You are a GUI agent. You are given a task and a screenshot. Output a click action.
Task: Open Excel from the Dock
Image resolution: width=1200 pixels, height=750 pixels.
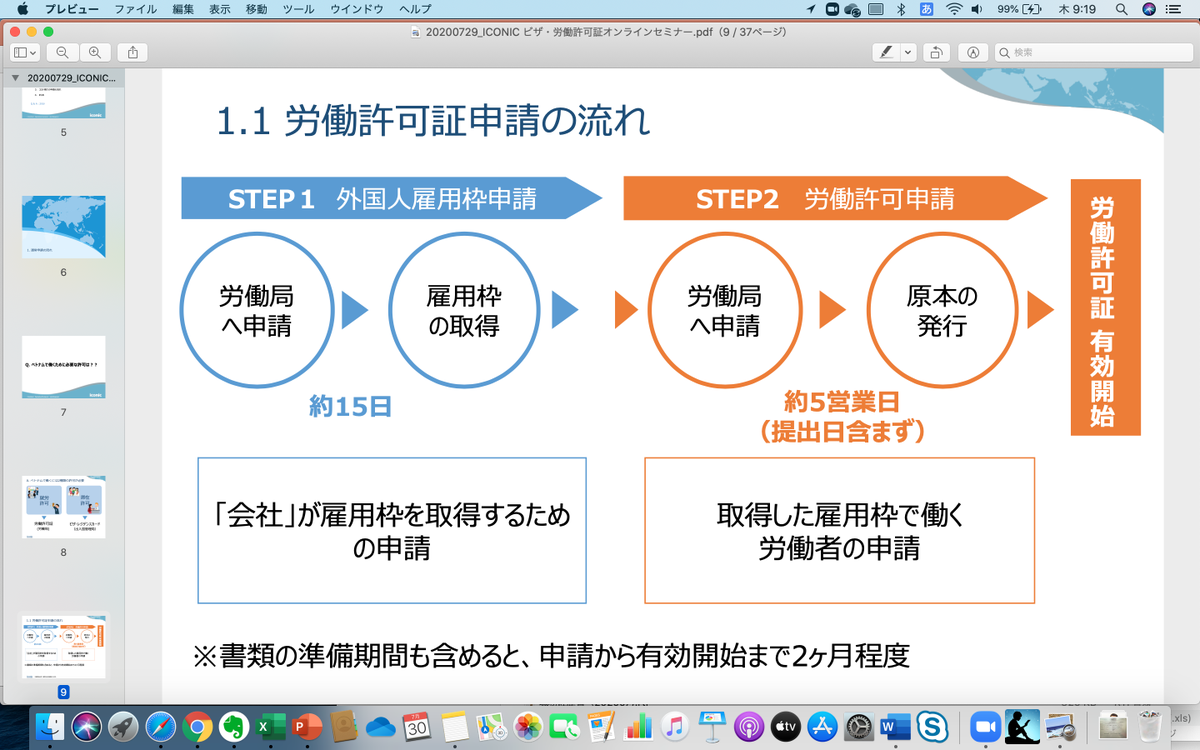coord(269,726)
